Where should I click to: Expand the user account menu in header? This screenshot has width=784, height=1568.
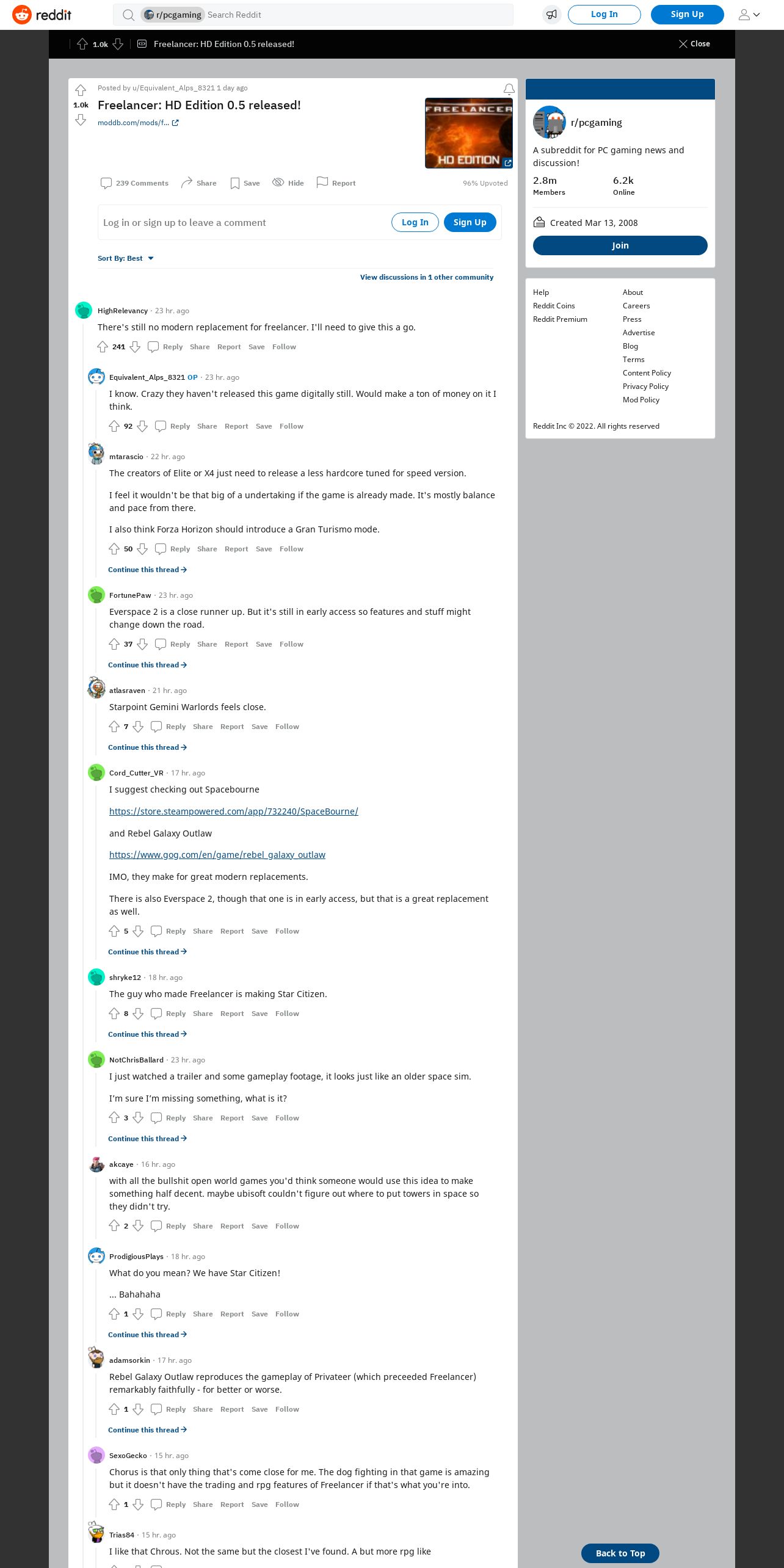pyautogui.click(x=749, y=15)
